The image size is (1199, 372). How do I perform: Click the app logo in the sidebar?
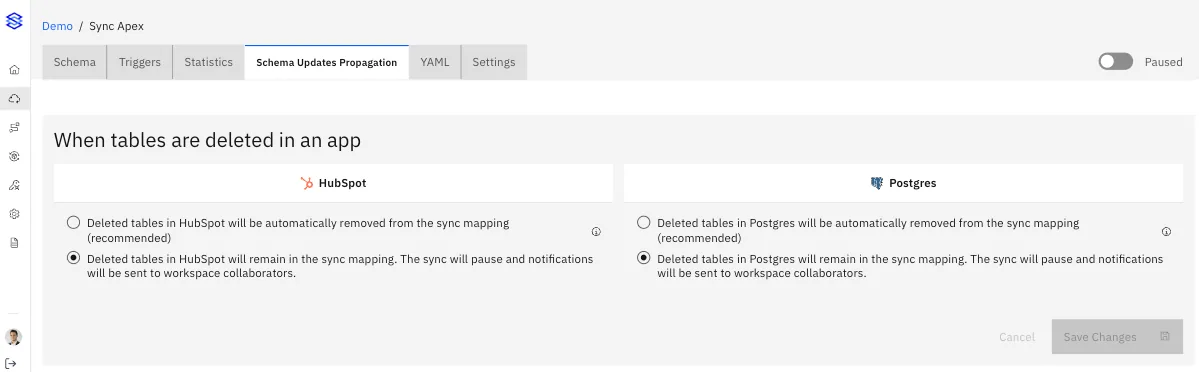click(x=14, y=21)
